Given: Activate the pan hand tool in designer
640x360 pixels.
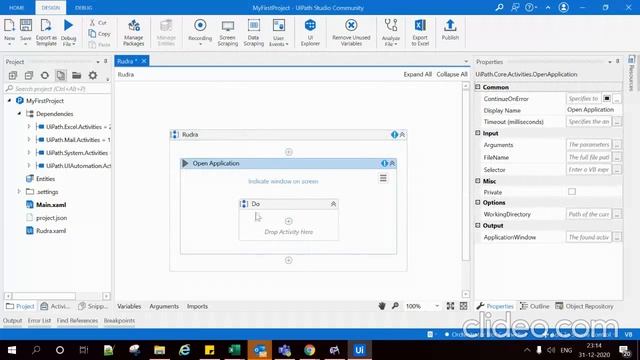Looking at the screenshot, I should click(382, 306).
